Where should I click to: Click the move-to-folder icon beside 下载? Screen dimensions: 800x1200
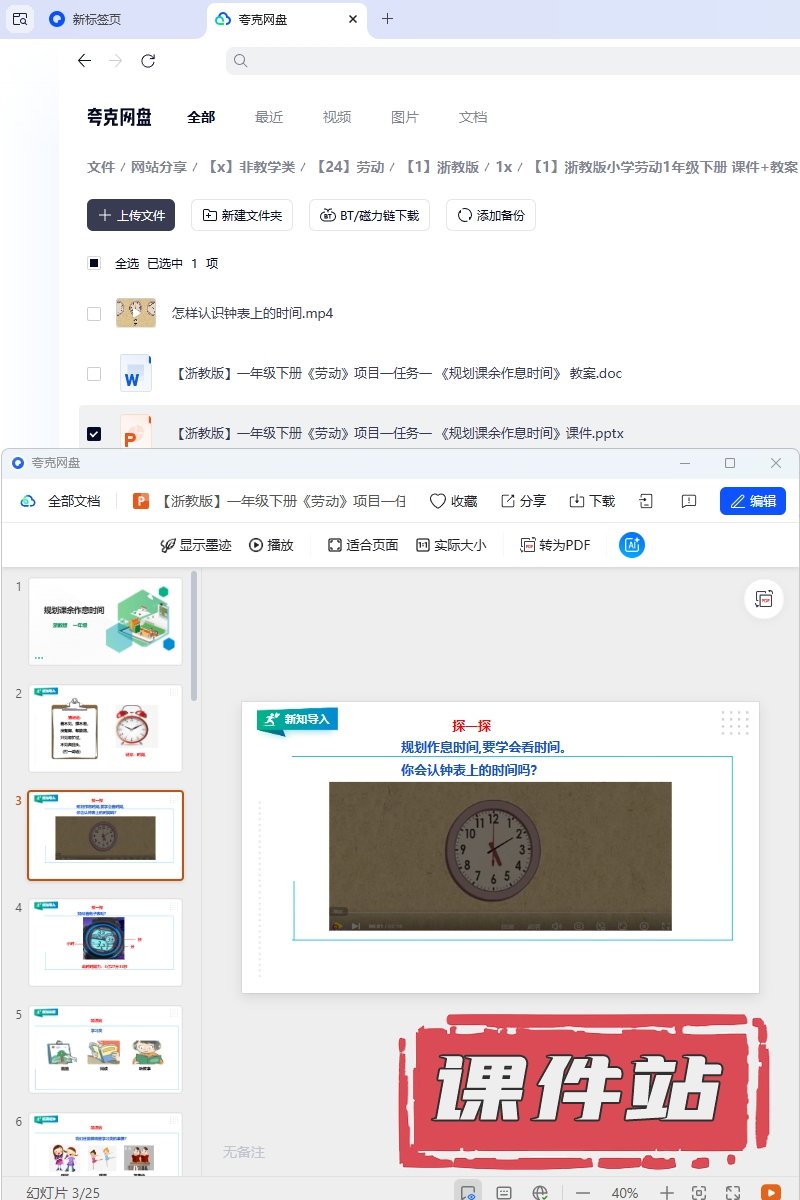point(647,501)
